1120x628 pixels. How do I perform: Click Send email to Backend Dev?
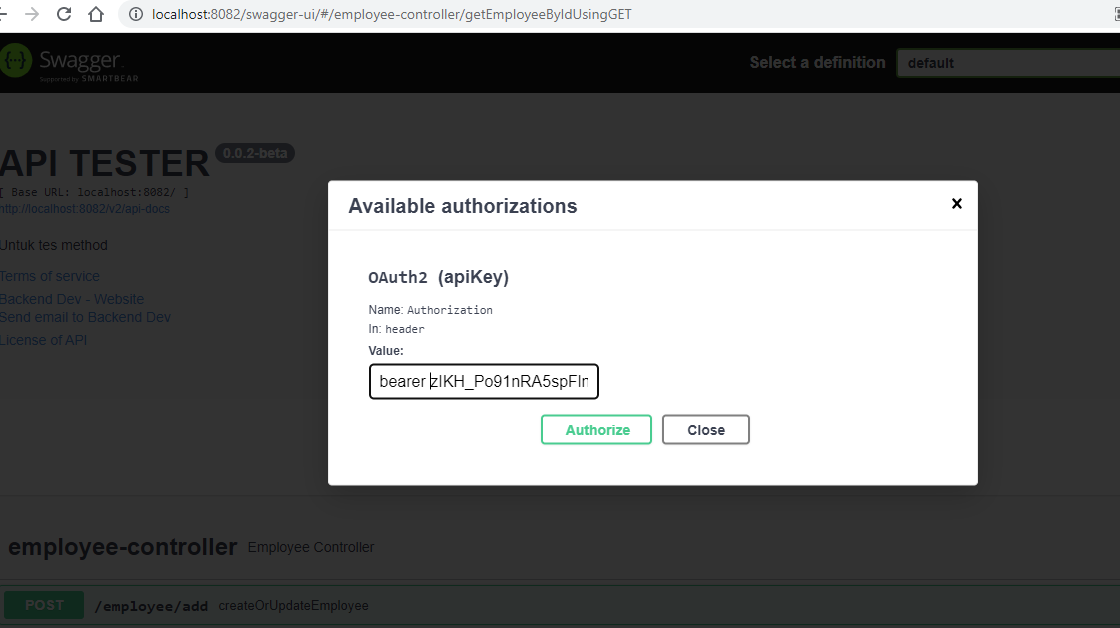[86, 317]
